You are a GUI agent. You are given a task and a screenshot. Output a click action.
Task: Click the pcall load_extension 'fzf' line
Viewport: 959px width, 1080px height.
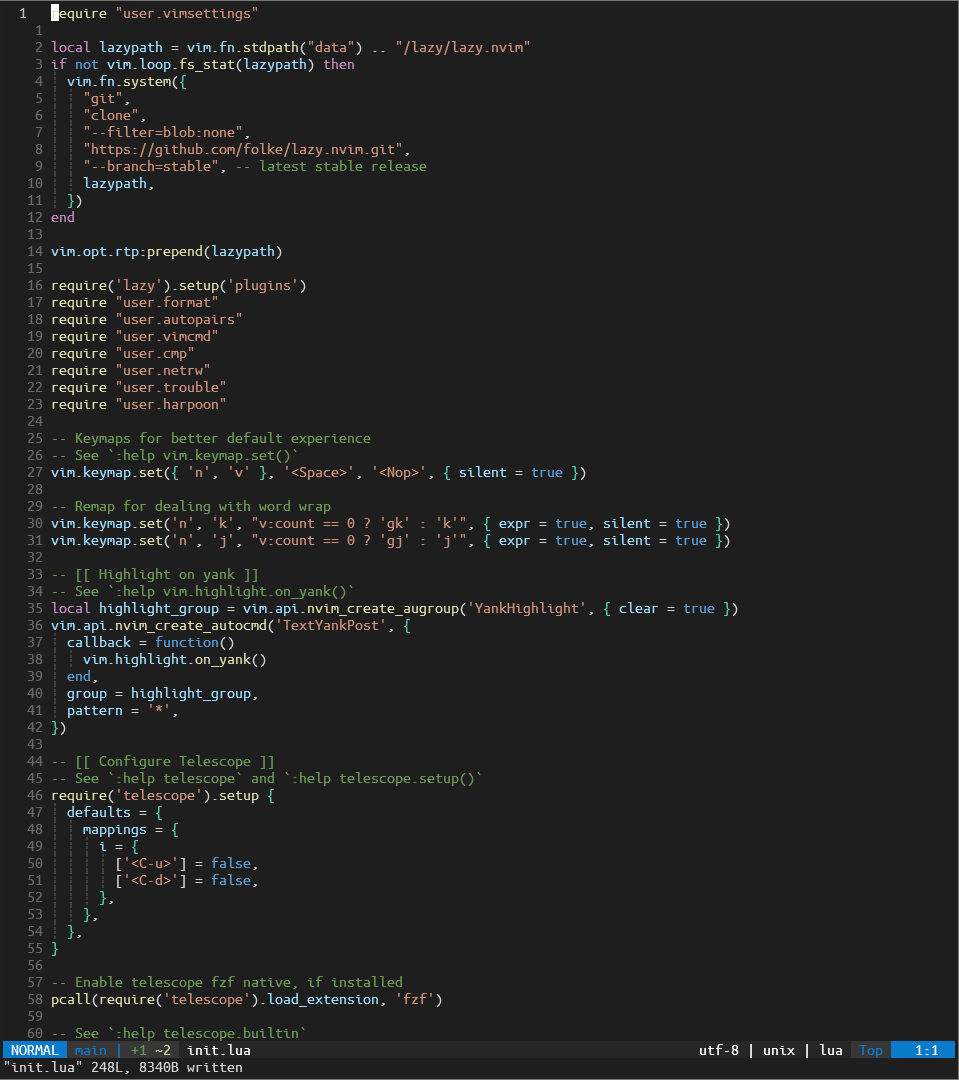tap(247, 999)
